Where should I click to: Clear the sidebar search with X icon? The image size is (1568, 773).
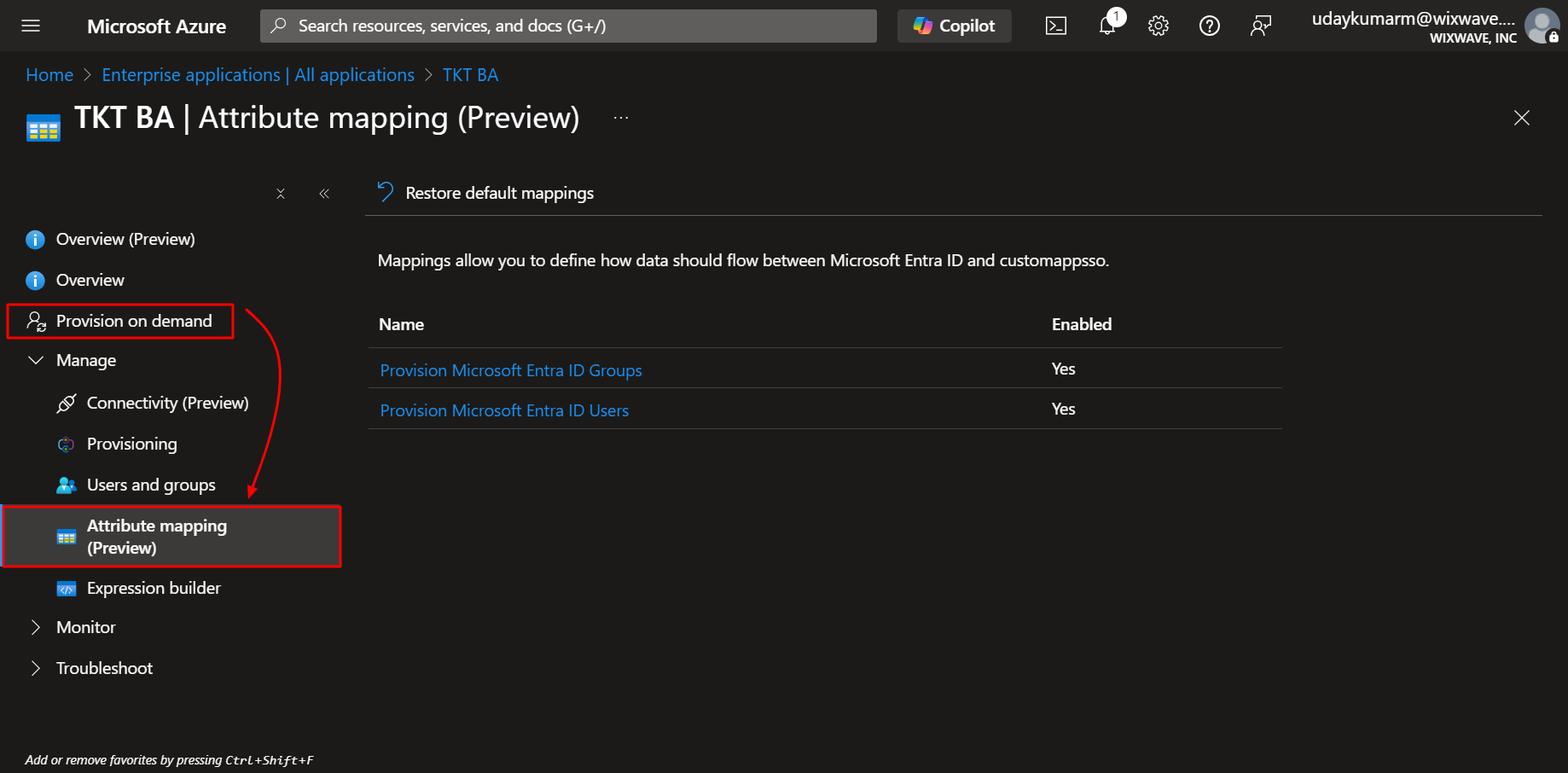click(281, 194)
